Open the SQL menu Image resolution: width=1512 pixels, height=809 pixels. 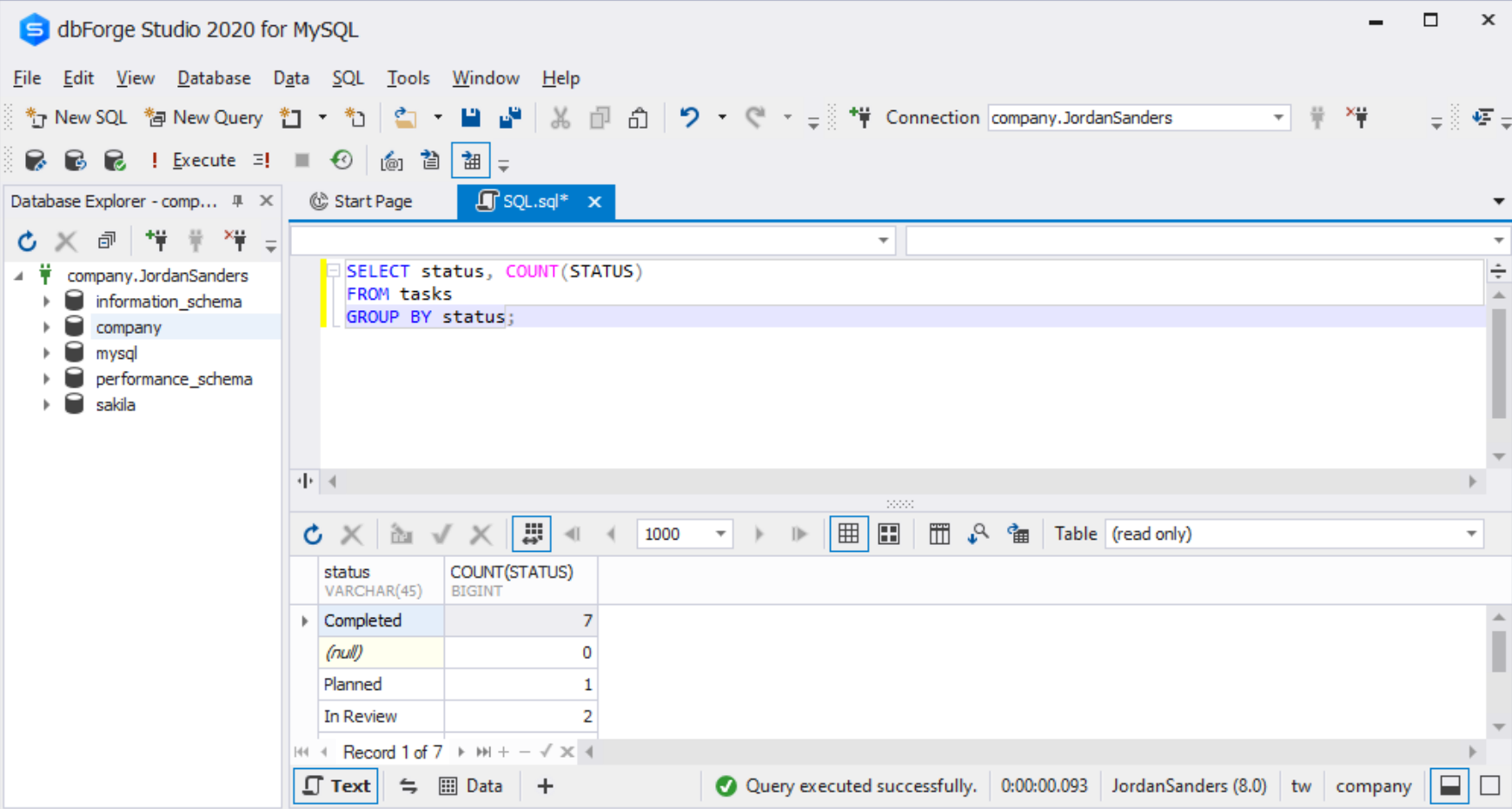tap(348, 78)
